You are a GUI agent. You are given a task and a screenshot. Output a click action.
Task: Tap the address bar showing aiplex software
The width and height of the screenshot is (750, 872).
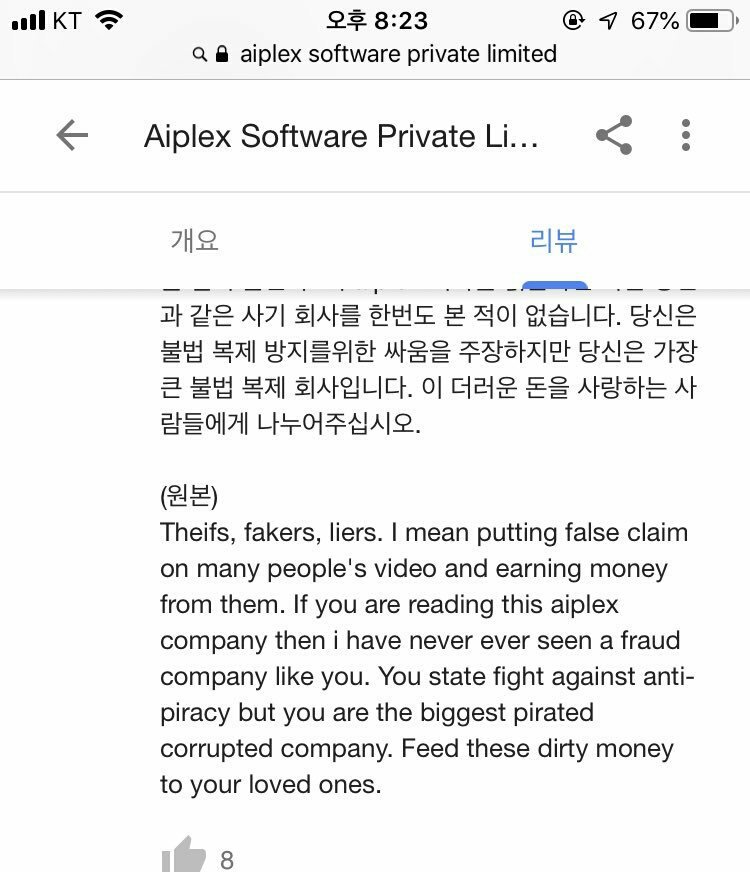coord(375,54)
